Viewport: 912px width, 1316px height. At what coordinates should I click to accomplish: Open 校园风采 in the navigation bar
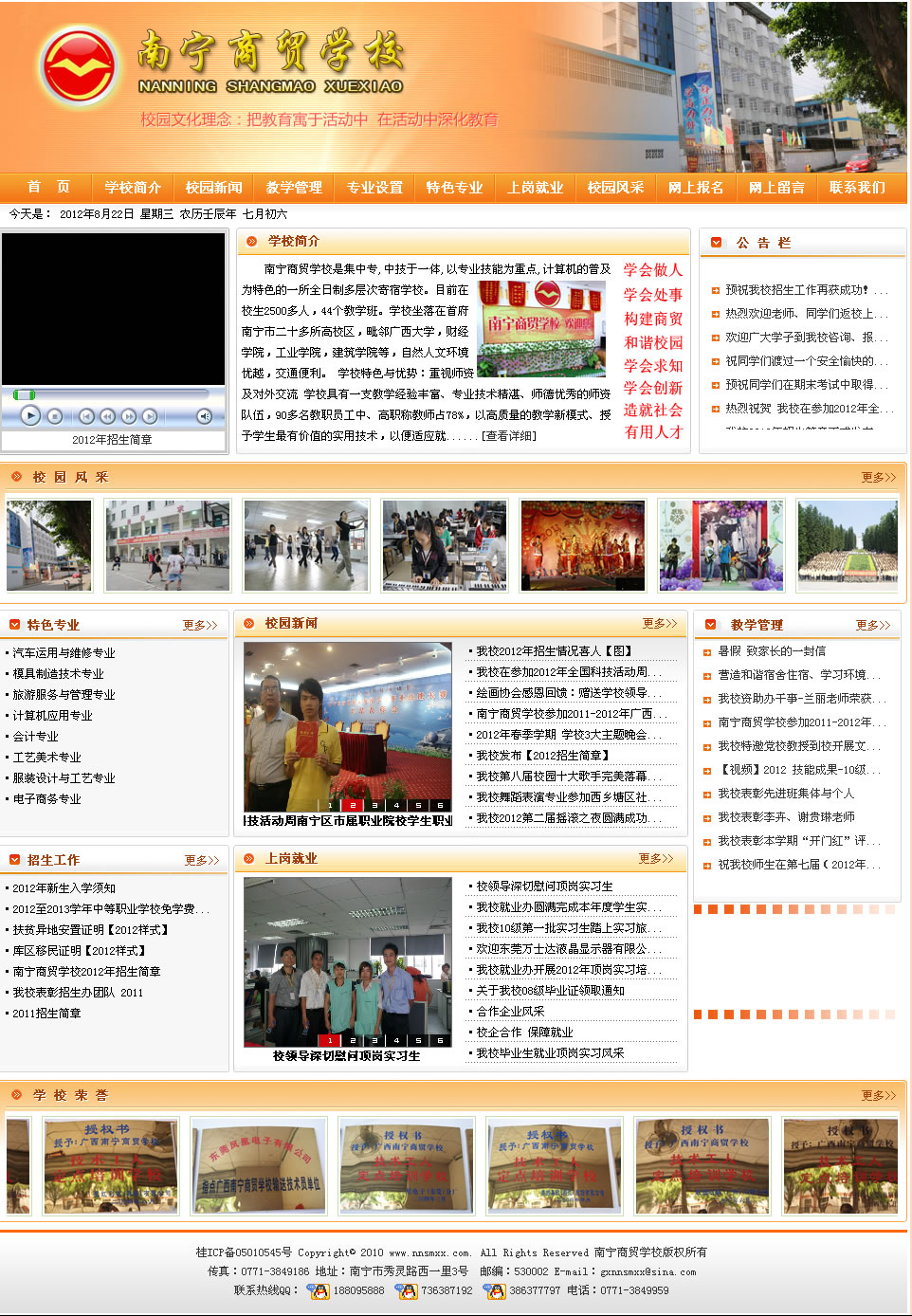(615, 188)
